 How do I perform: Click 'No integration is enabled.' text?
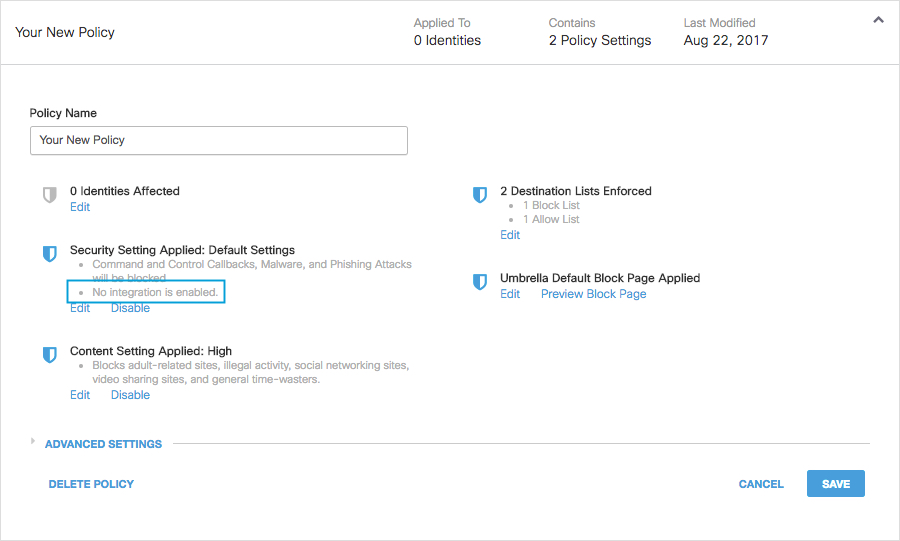(x=155, y=292)
